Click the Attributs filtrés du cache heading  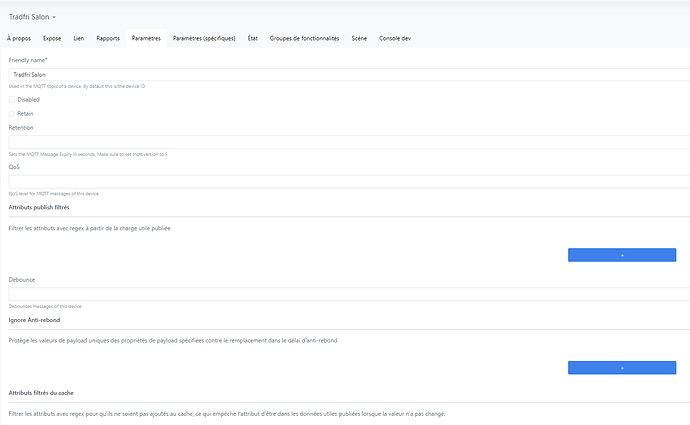(41, 393)
